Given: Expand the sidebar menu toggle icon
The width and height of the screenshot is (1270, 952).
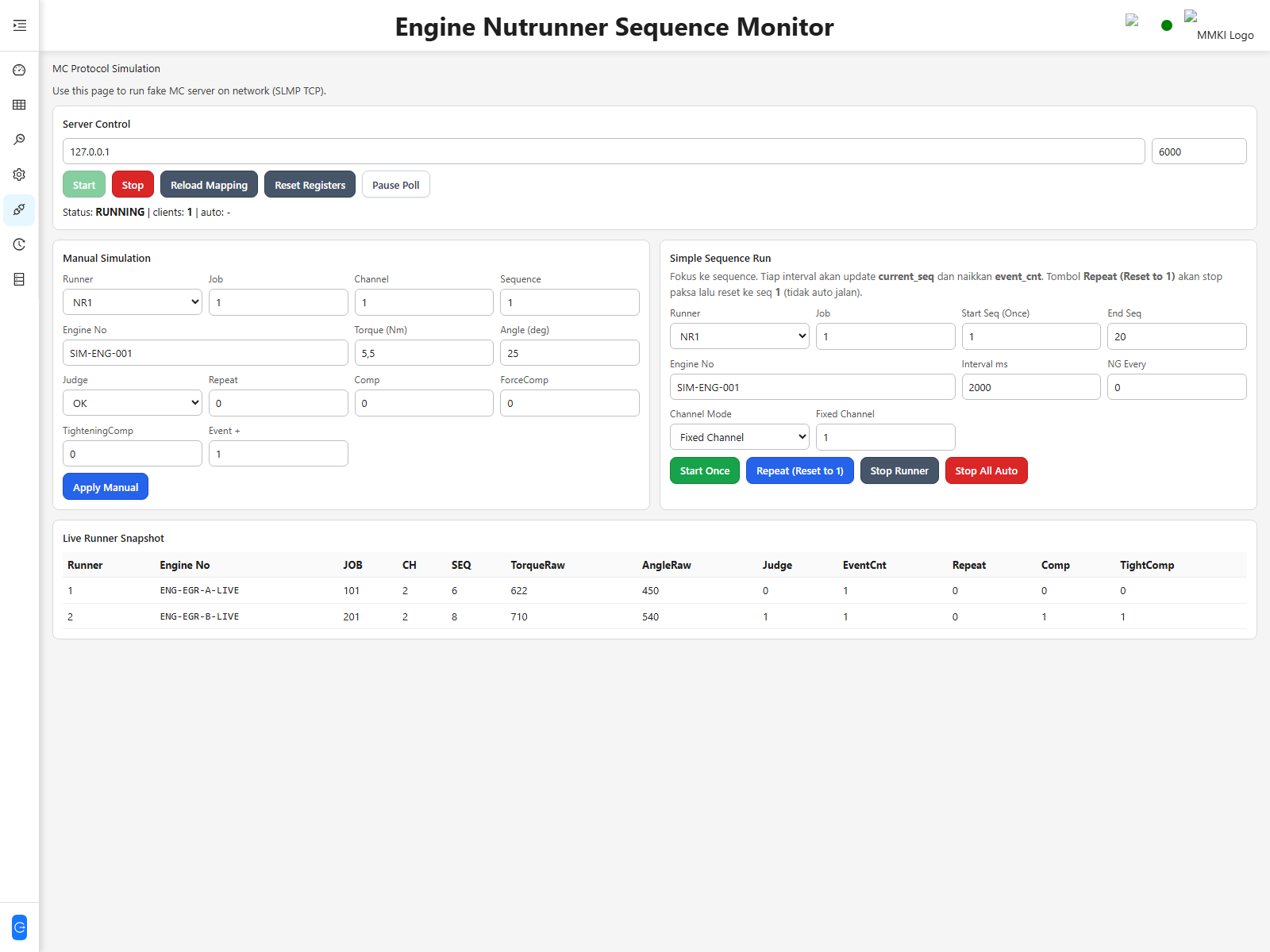Looking at the screenshot, I should (19, 25).
